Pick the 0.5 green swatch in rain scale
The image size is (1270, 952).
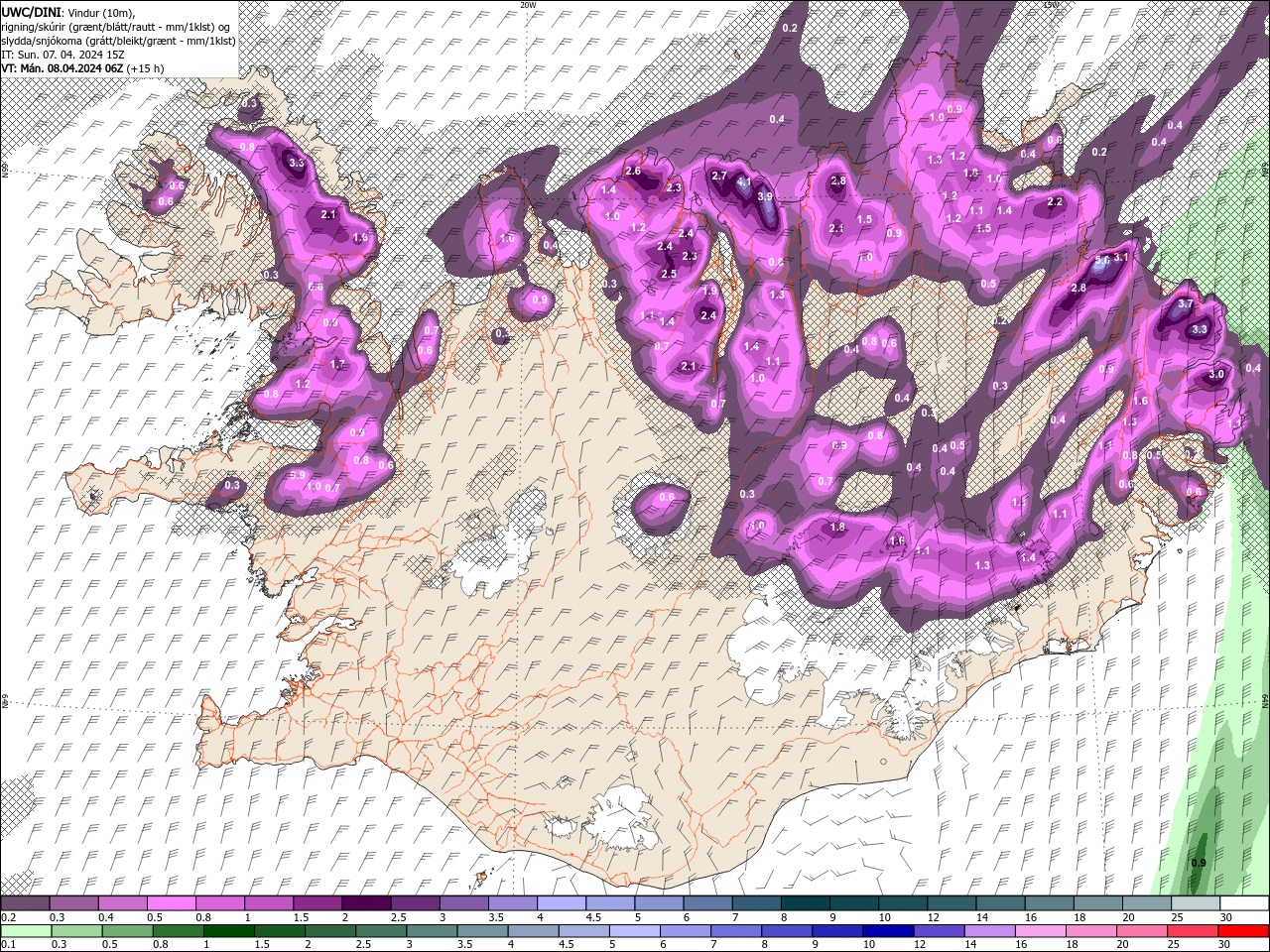128,931
